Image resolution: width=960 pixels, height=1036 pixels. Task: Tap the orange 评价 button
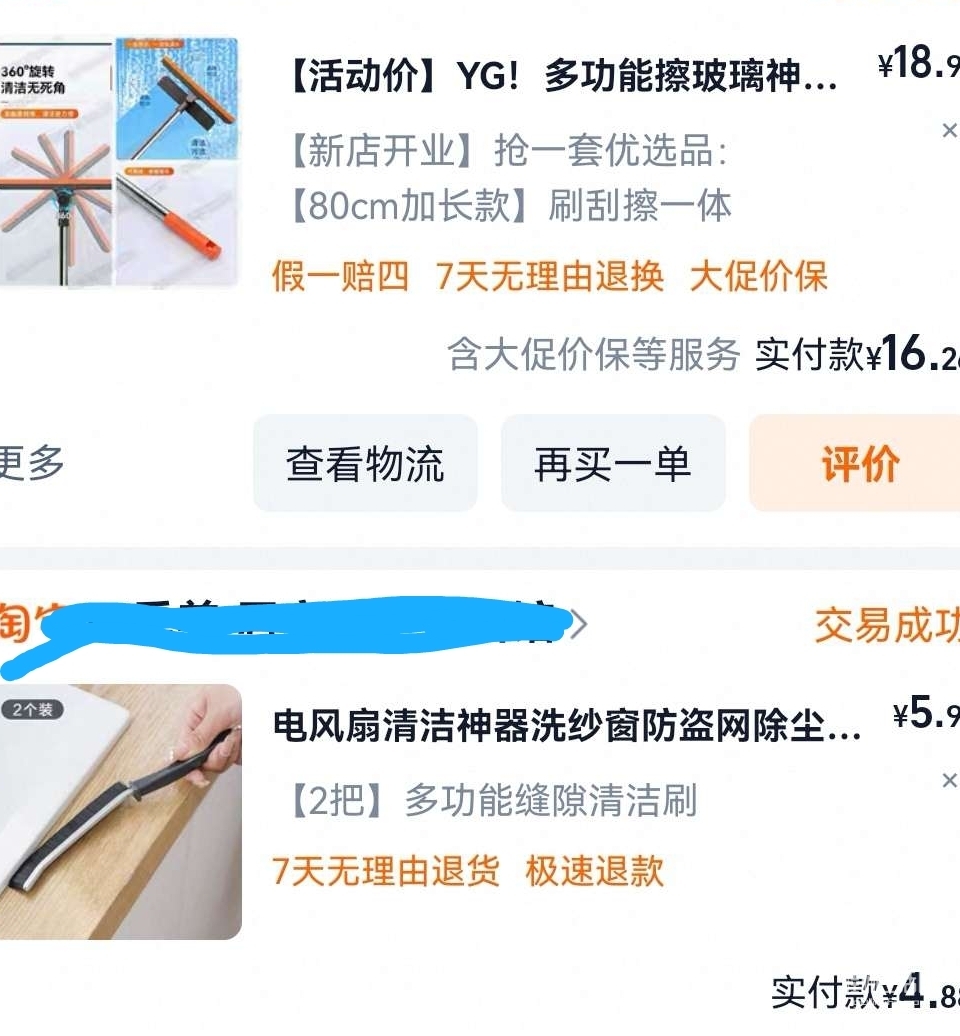[x=856, y=463]
